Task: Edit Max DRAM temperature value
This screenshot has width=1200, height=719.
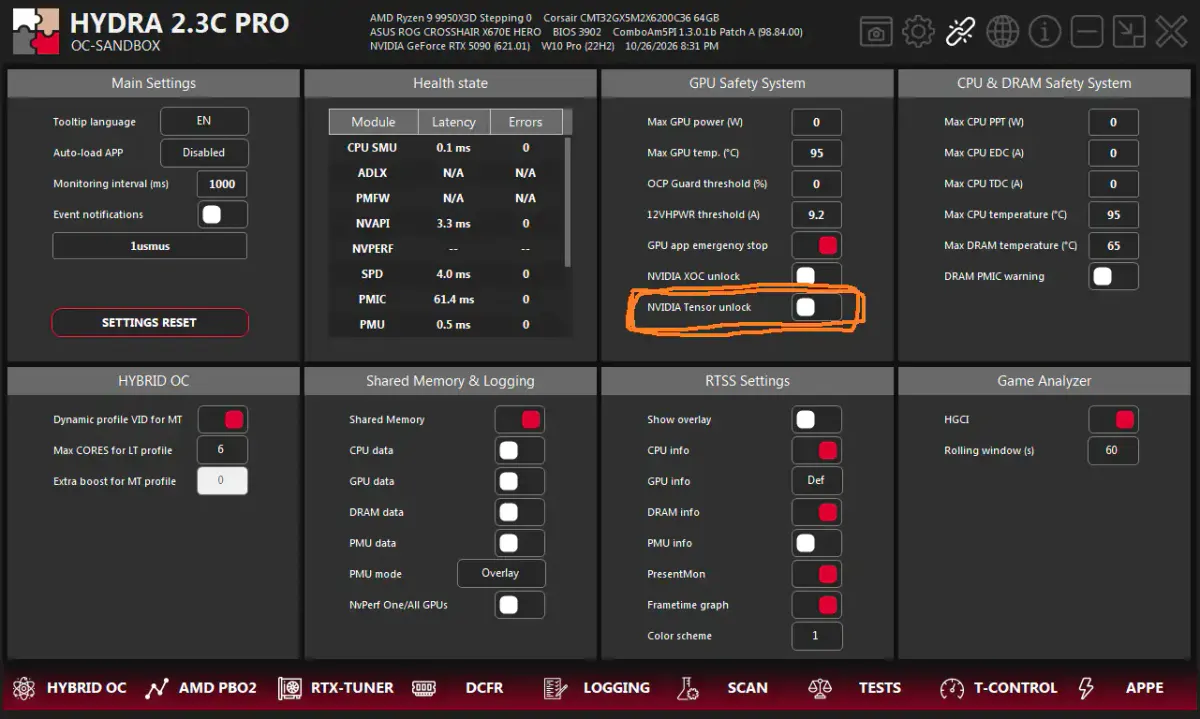Action: tap(1113, 245)
